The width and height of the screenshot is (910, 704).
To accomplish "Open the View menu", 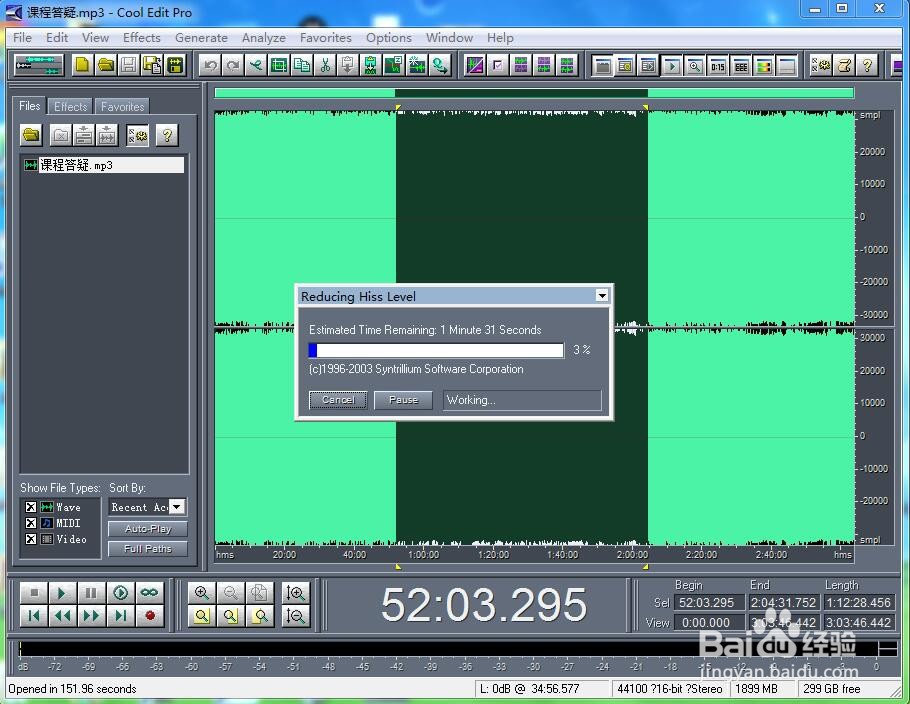I will [95, 38].
